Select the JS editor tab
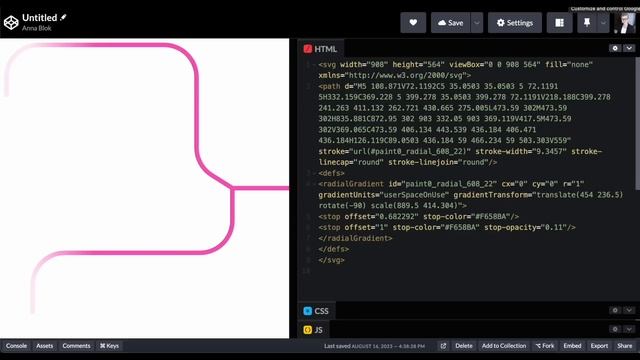 click(x=313, y=330)
